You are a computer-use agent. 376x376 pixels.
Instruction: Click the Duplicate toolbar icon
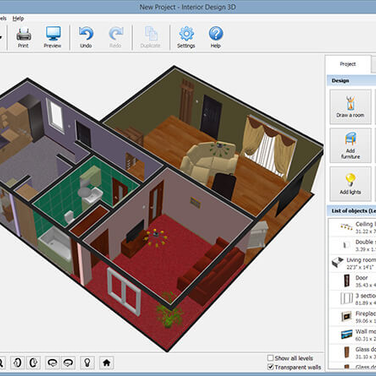[x=150, y=37]
